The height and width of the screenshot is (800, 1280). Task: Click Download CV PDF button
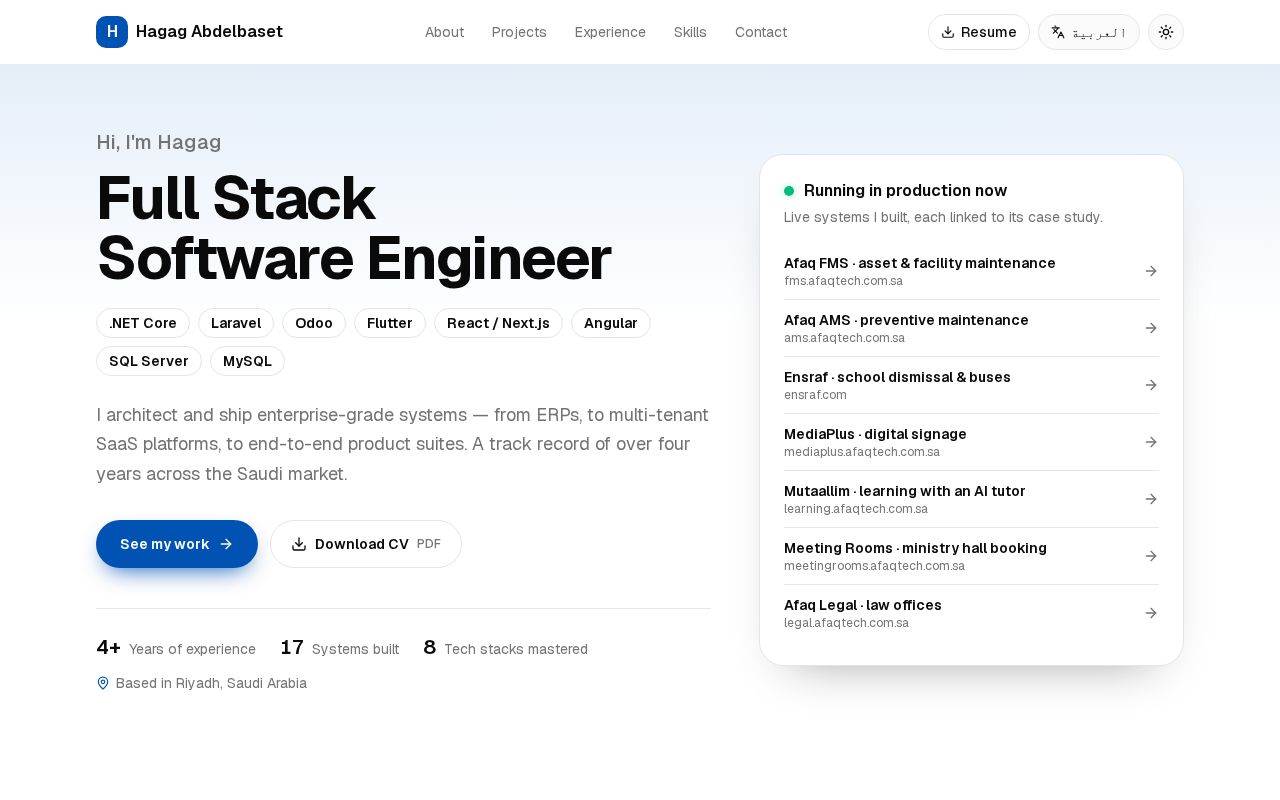(366, 544)
